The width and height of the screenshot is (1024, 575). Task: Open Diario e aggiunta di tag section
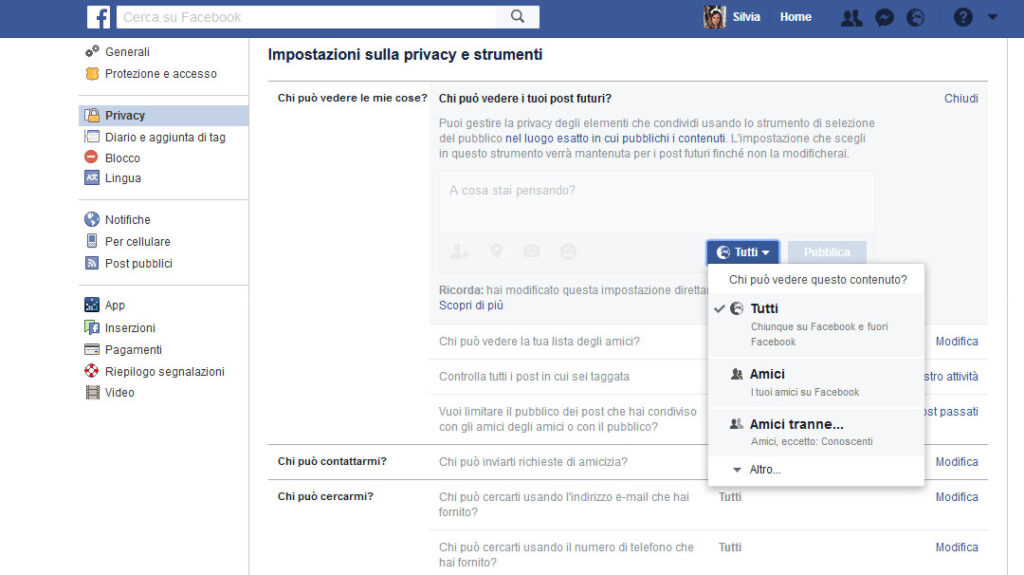point(163,137)
